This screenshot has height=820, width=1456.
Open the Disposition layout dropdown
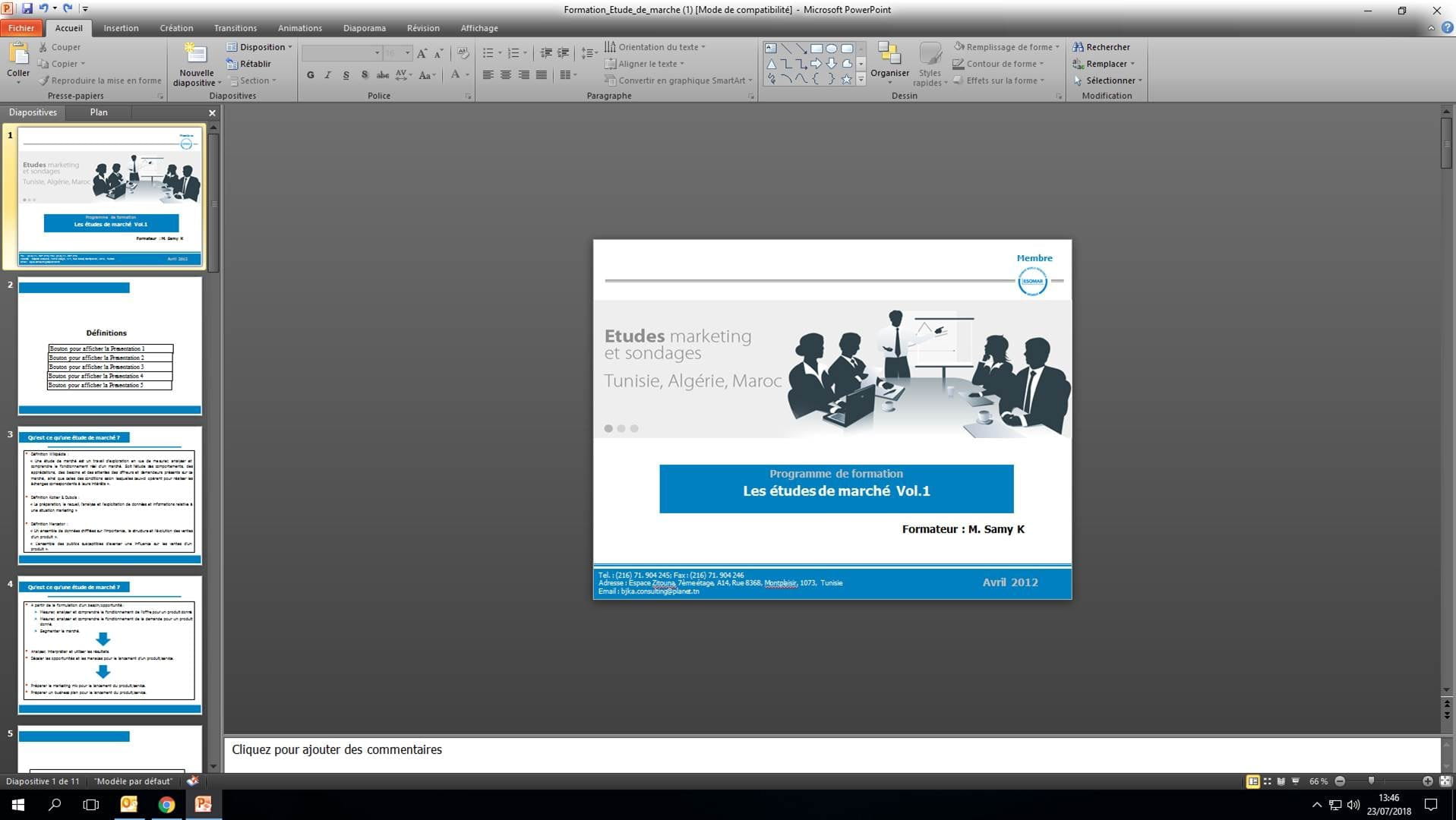click(259, 47)
